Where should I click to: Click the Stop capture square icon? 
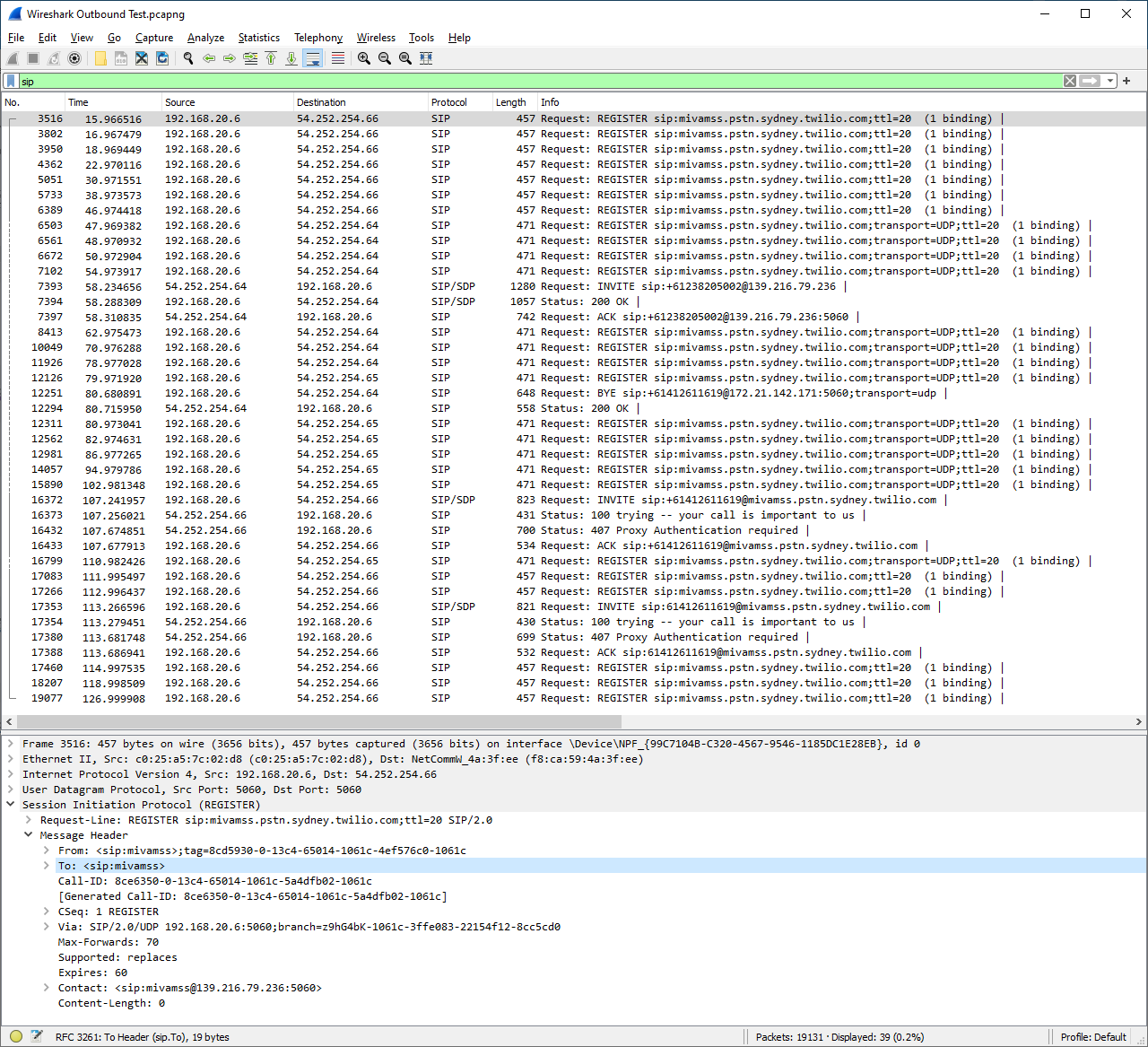point(33,58)
